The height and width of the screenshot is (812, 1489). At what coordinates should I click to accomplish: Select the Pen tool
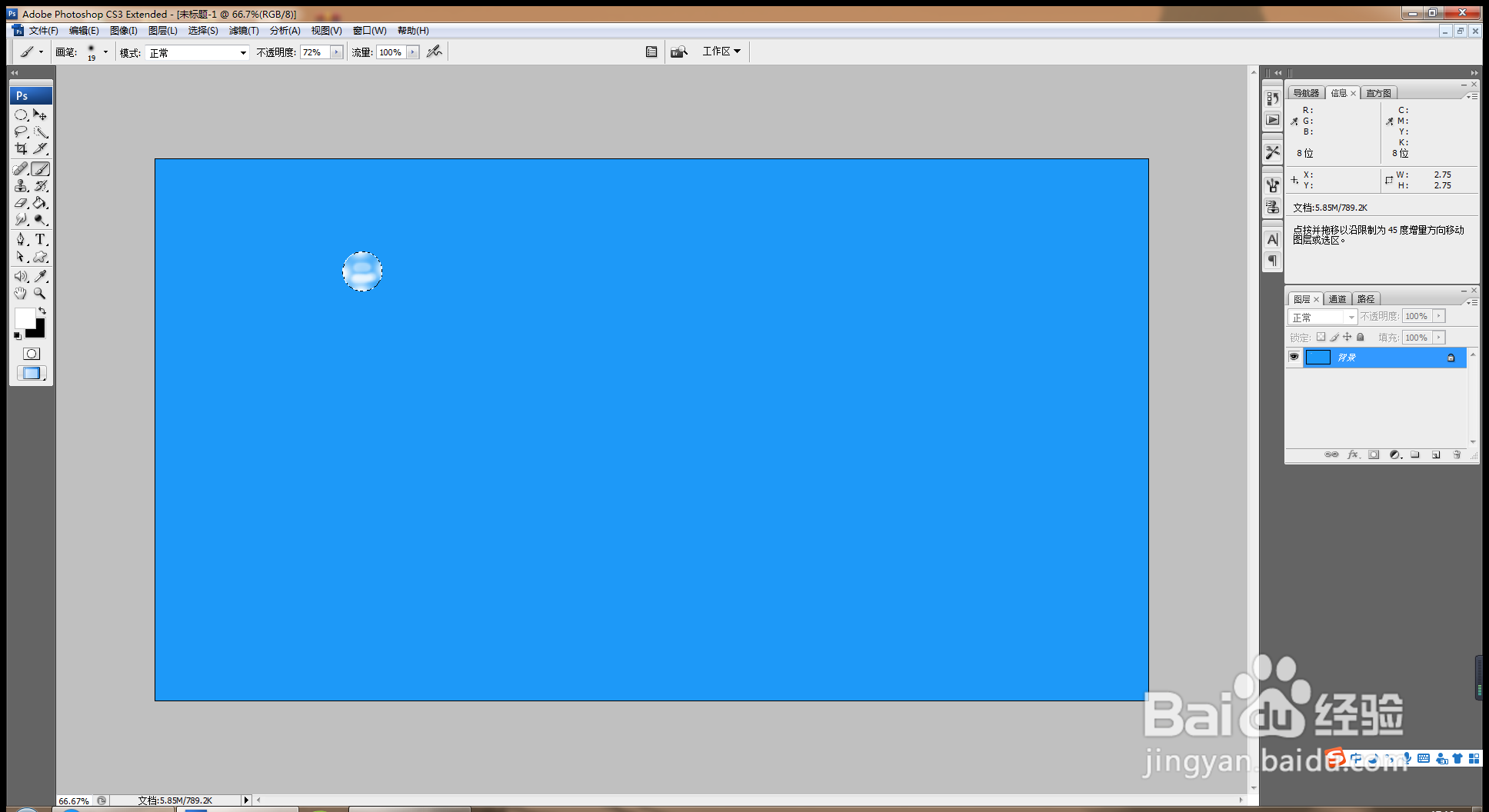pyautogui.click(x=21, y=240)
